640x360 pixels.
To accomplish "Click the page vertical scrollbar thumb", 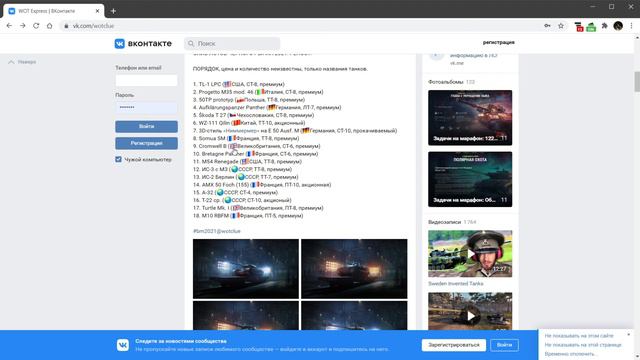I will point(637,81).
